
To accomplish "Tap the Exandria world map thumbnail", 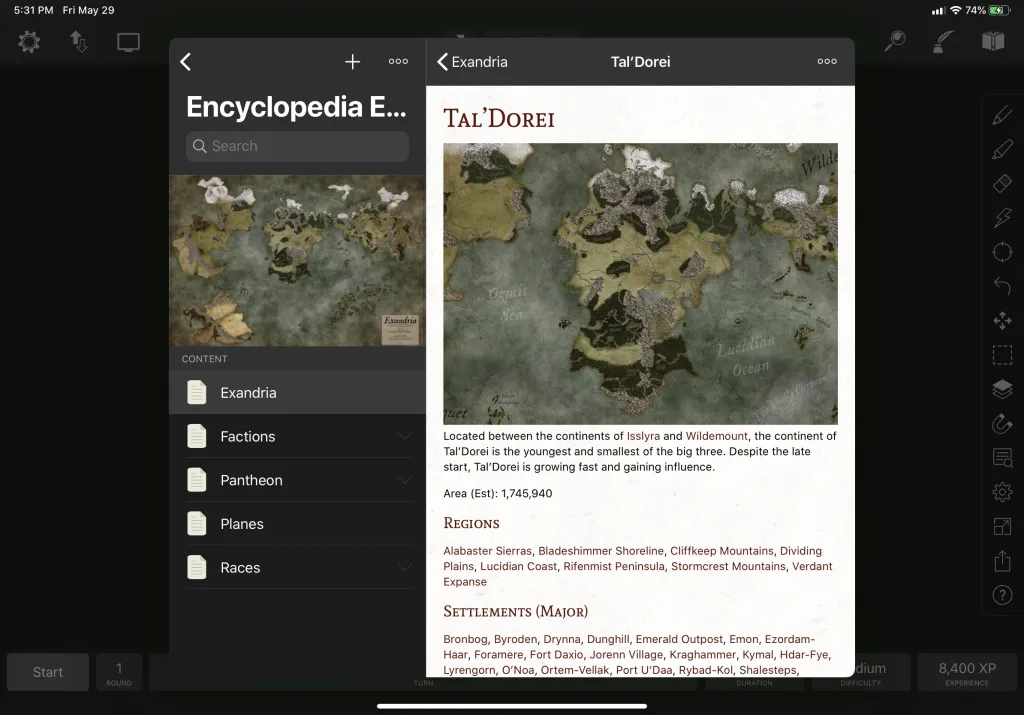I will coord(297,260).
